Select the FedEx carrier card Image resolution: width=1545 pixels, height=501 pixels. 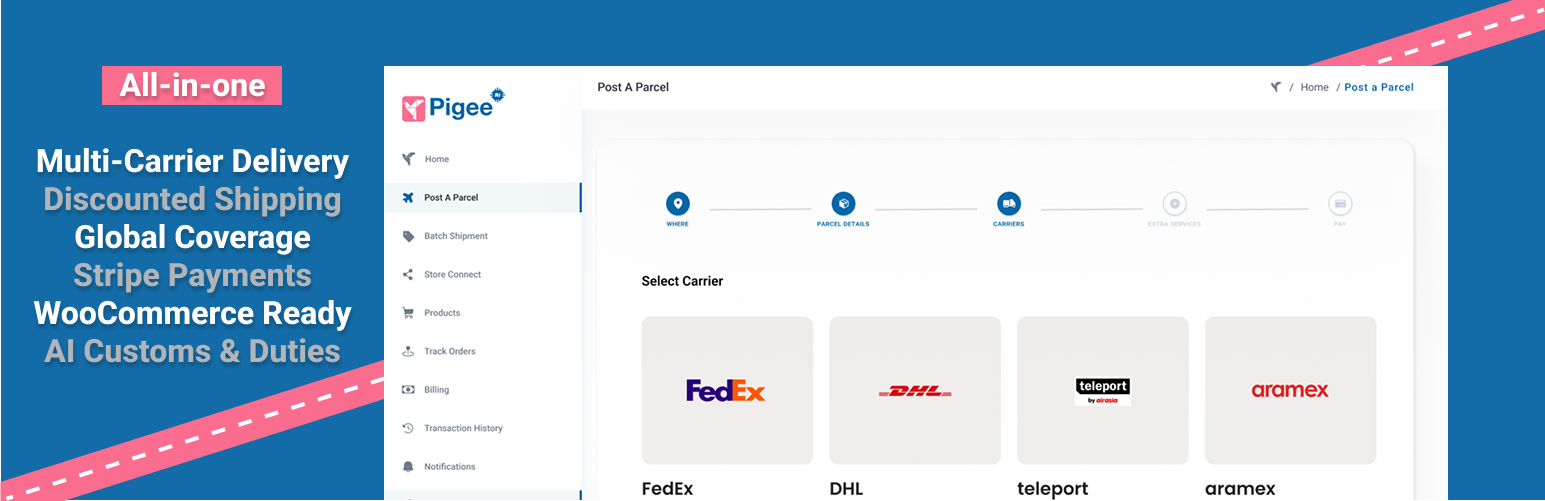pyautogui.click(x=727, y=391)
